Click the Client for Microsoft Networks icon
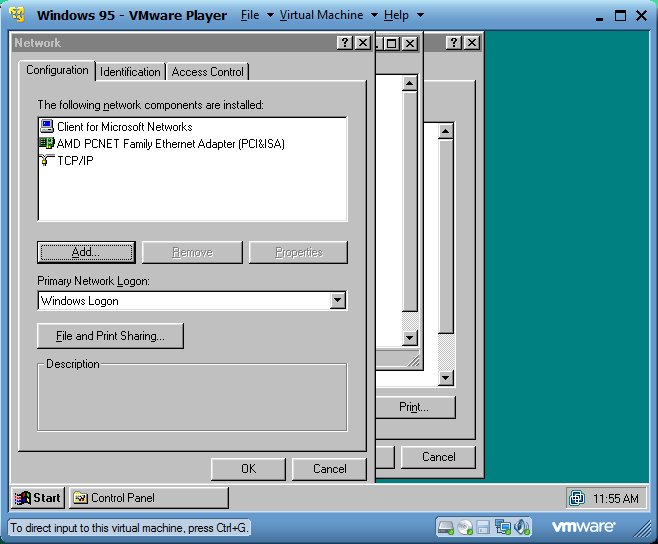 click(47, 126)
